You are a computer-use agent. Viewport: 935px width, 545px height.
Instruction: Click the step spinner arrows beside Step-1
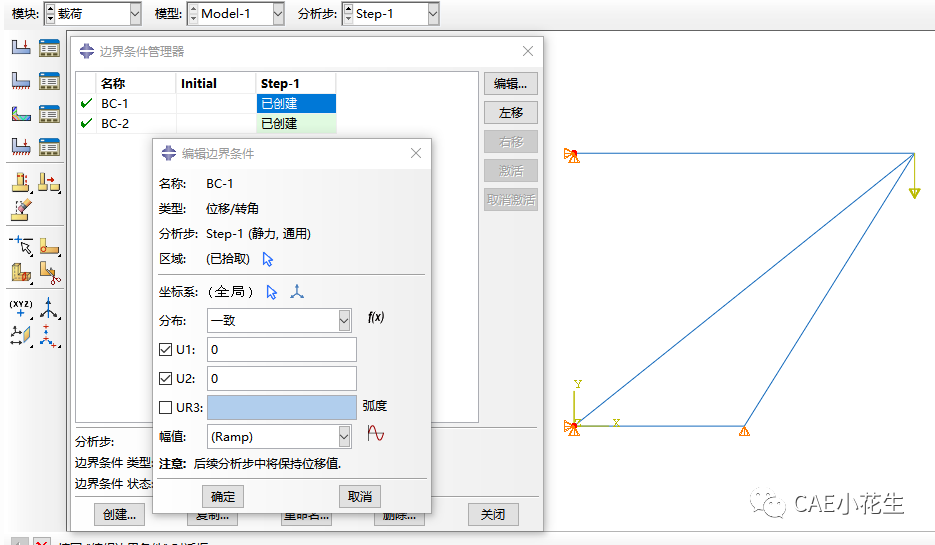pos(348,14)
